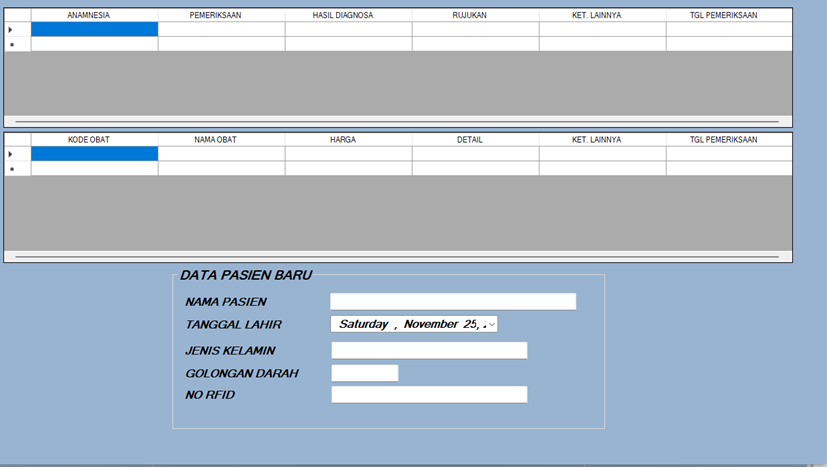
Task: Click the DETAIL cell in the first obat row
Action: (475, 154)
